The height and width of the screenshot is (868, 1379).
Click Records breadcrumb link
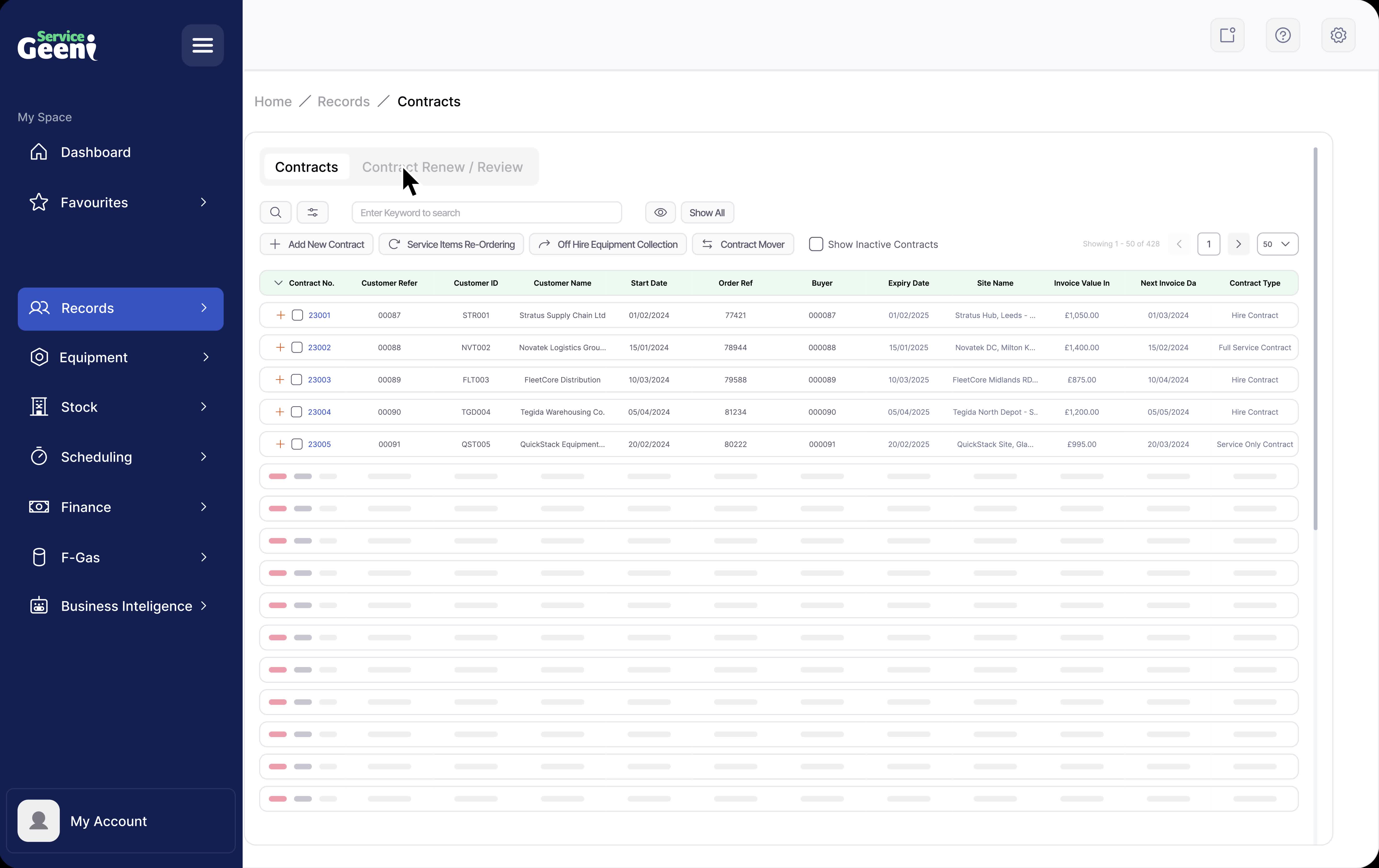344,101
